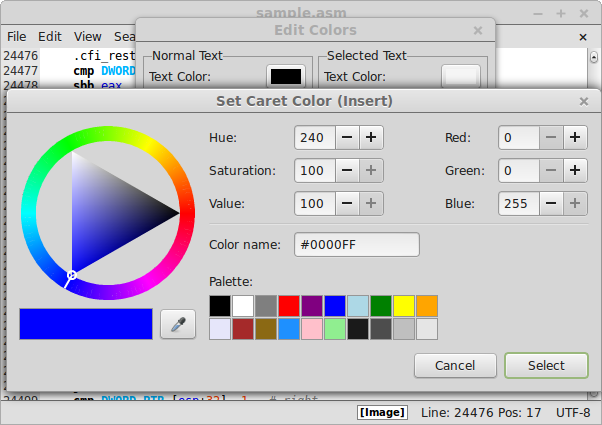Increase the Value field with plus
Screen dimensions: 602x425
371,203
